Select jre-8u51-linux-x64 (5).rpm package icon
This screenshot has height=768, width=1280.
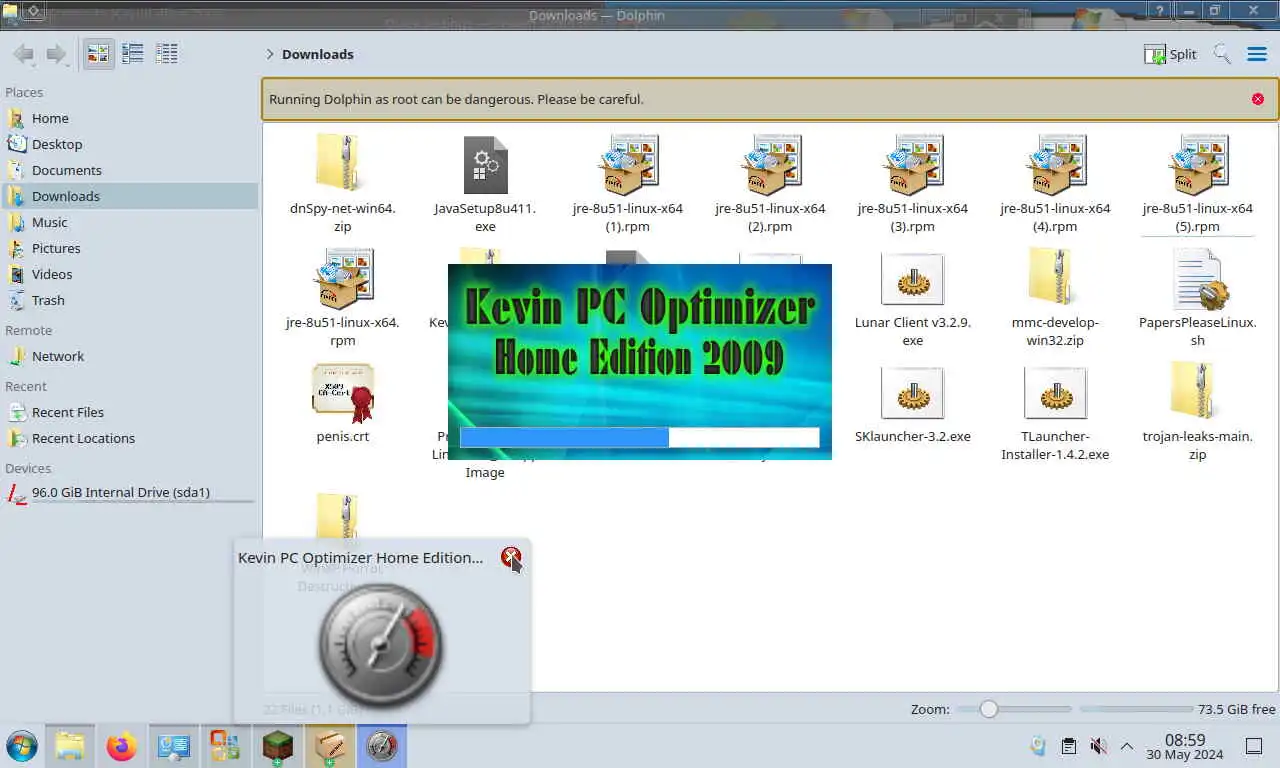1198,165
